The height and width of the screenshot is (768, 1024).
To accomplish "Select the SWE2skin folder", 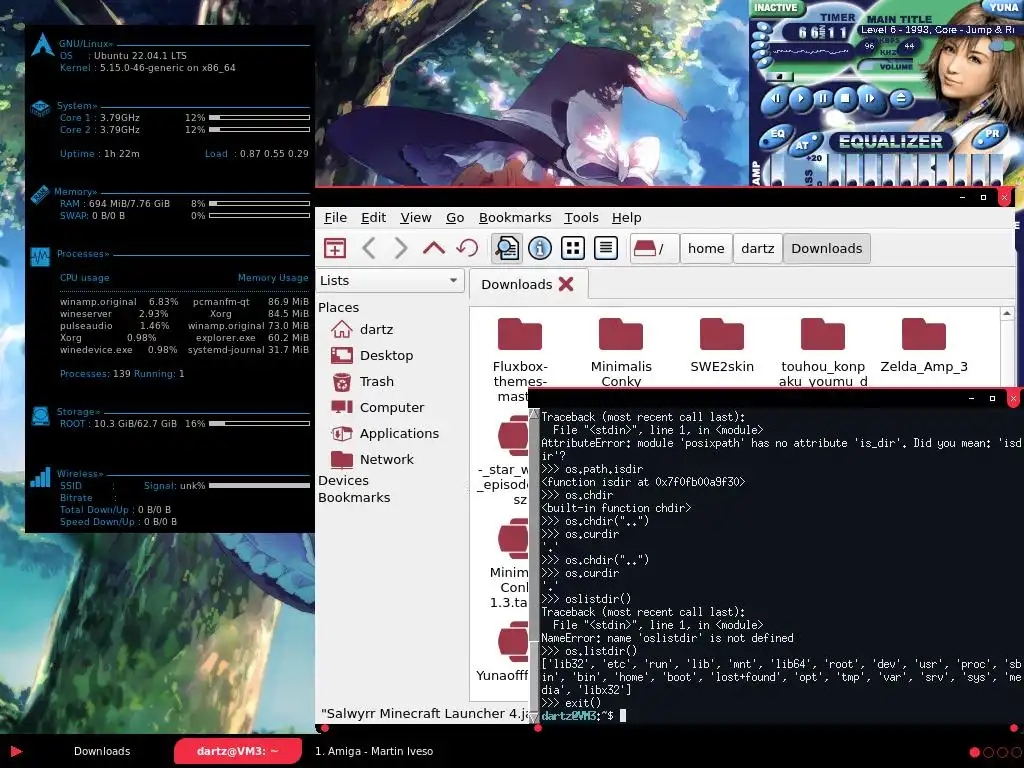I will [722, 346].
